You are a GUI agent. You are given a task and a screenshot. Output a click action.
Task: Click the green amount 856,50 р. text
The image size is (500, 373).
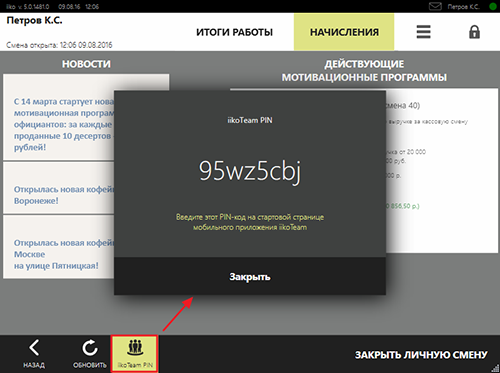[403, 206]
